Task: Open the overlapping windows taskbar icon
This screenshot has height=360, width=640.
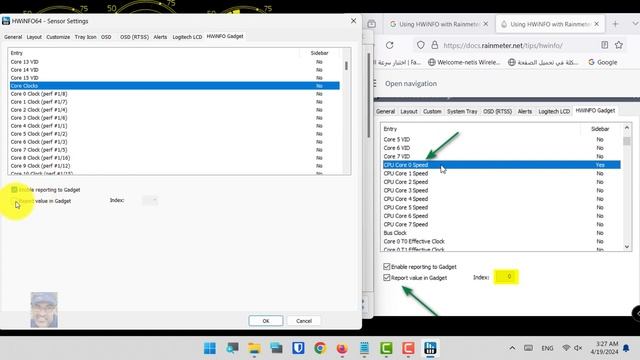Action: [276, 348]
